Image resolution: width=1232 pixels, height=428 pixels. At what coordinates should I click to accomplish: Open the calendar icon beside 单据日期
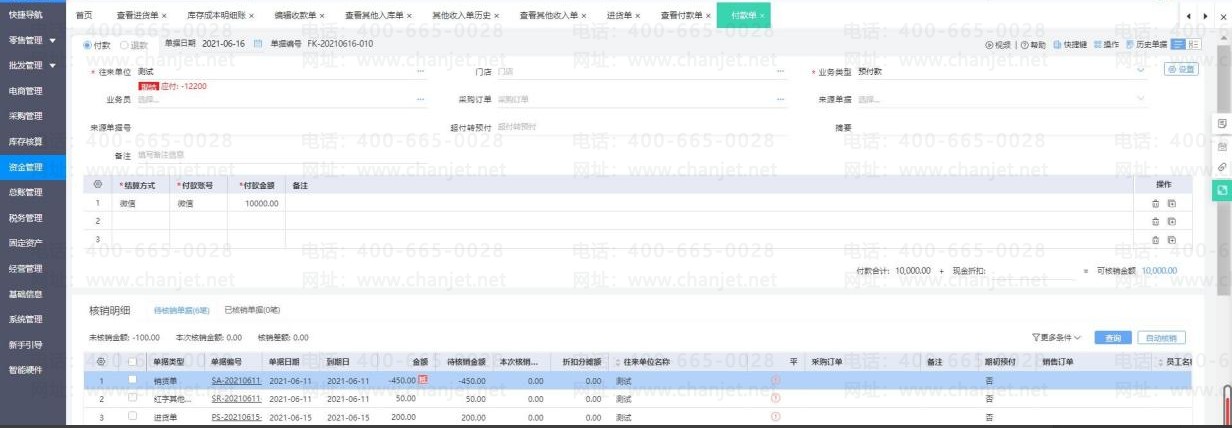258,44
